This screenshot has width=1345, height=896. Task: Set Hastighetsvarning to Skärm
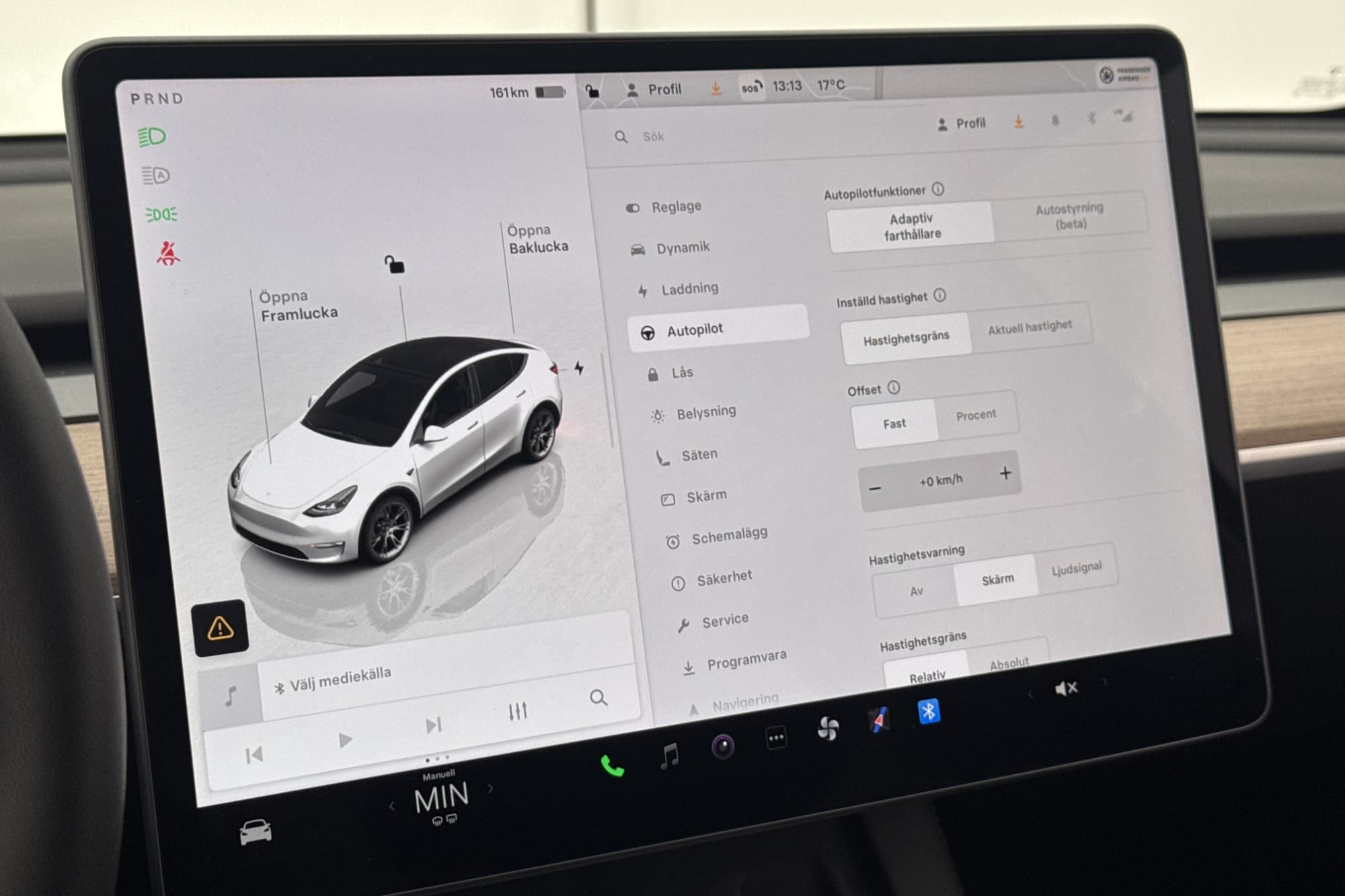tap(997, 579)
